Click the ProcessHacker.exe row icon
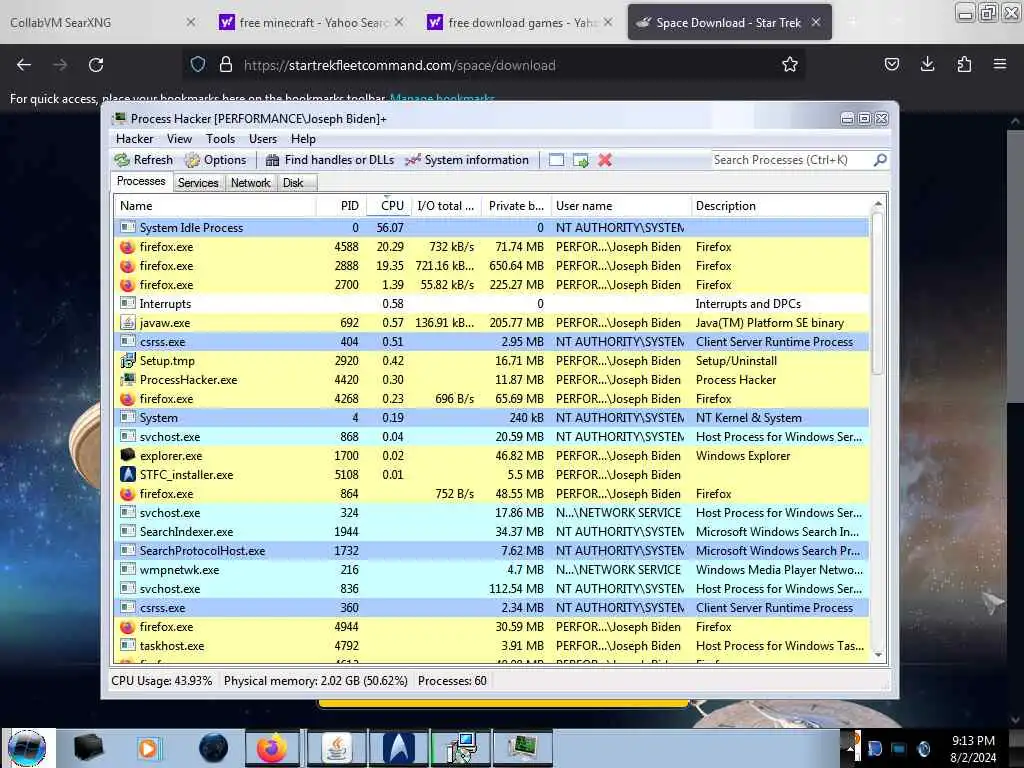This screenshot has height=768, width=1024. [x=127, y=379]
